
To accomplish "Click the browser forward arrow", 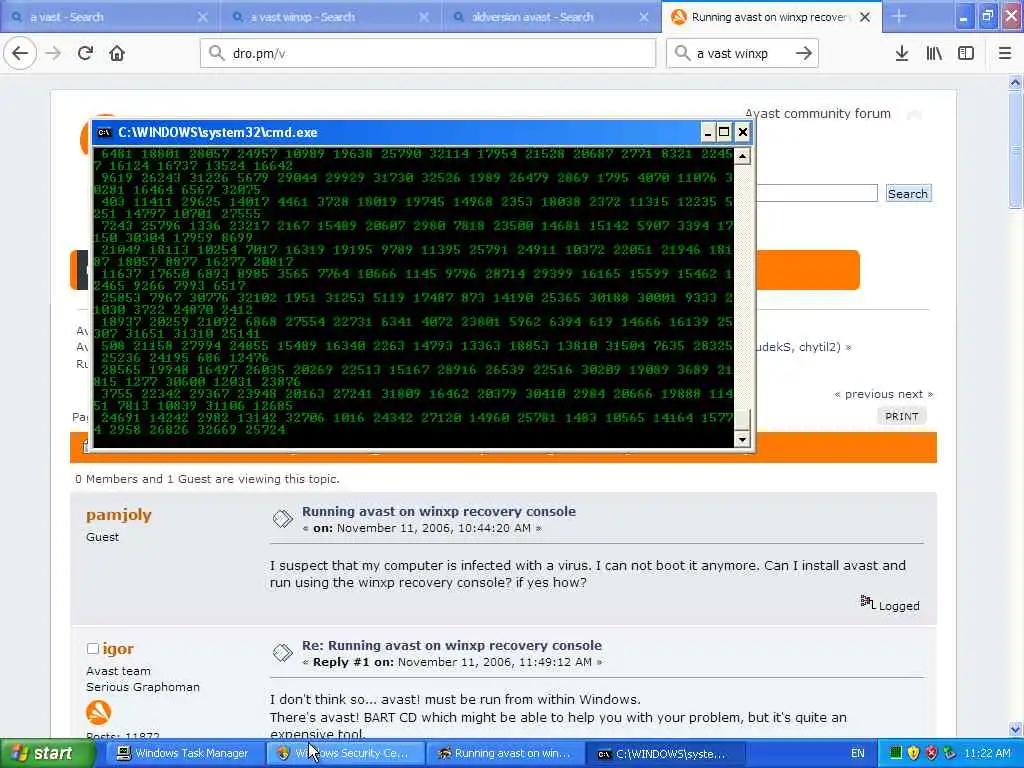I will click(x=54, y=53).
